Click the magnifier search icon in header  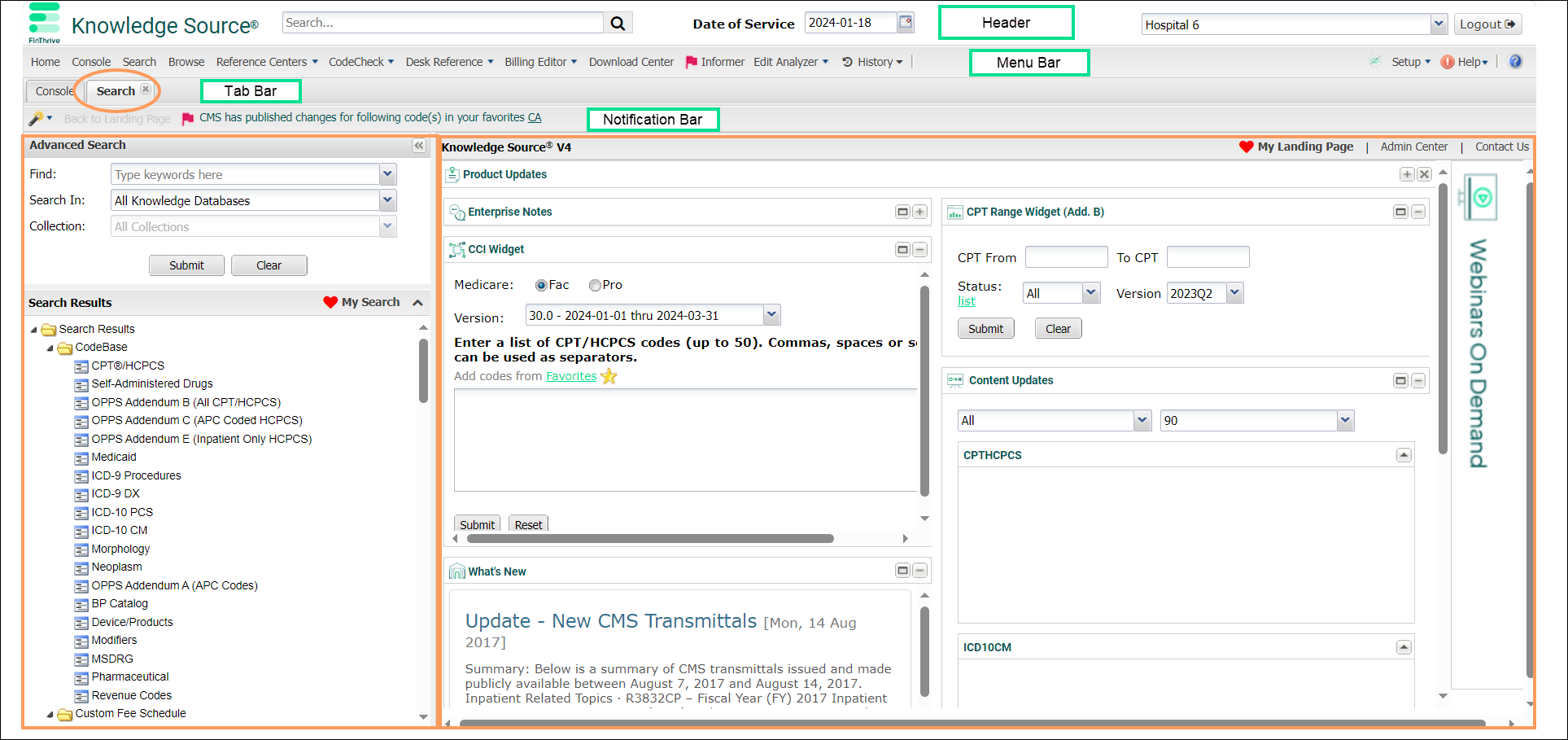(618, 24)
